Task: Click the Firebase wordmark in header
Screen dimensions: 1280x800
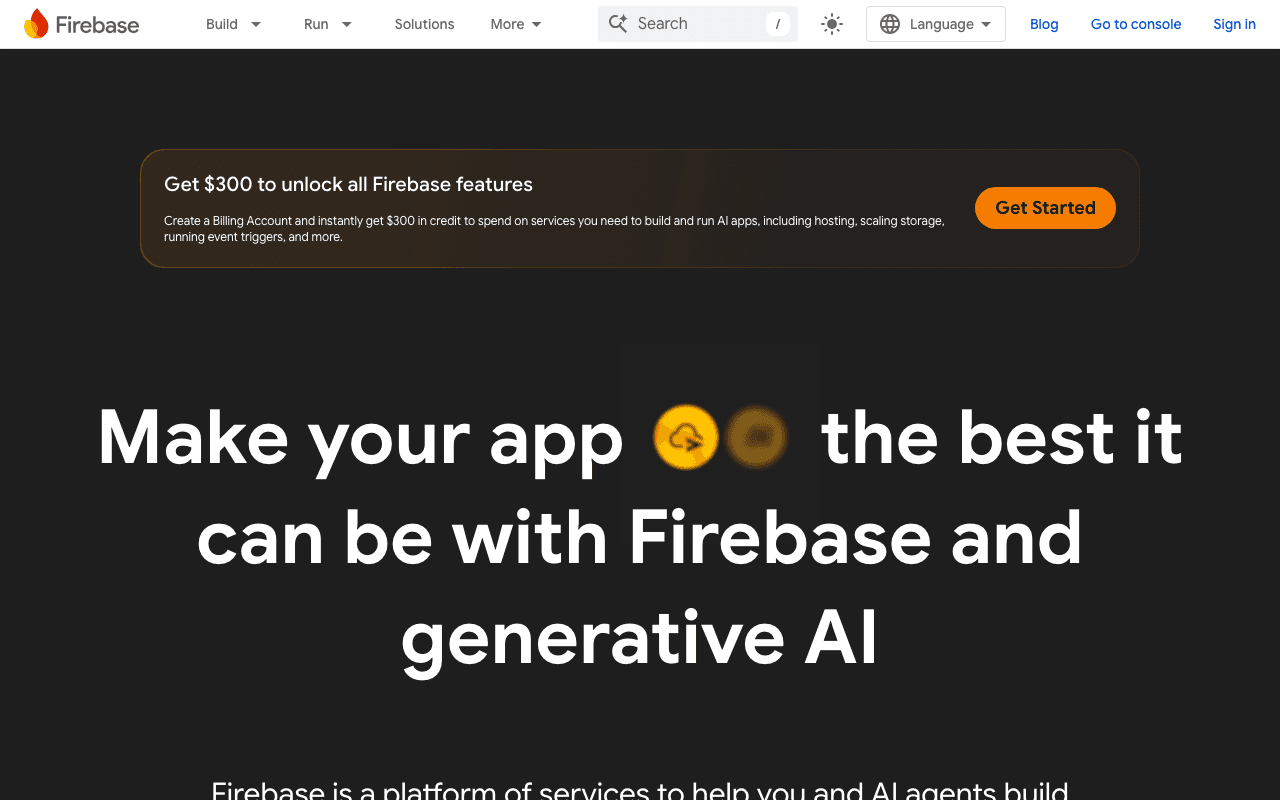Action: pos(97,25)
